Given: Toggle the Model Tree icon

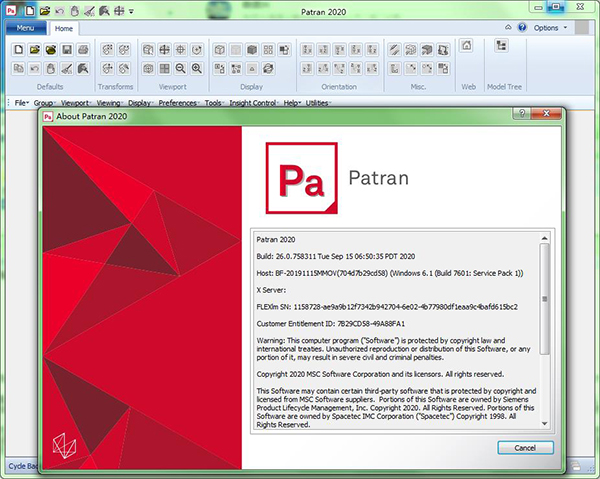Looking at the screenshot, I should 501,46.
